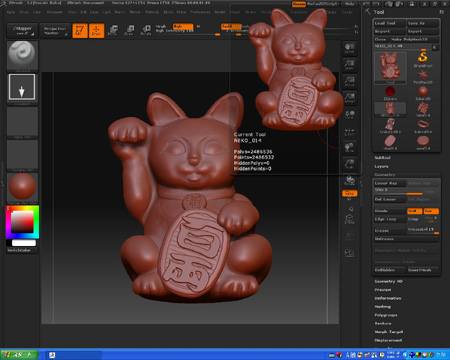The image size is (450, 360).
Task: Select the Scale gizmo in the top shelf
Action: tap(130, 30)
